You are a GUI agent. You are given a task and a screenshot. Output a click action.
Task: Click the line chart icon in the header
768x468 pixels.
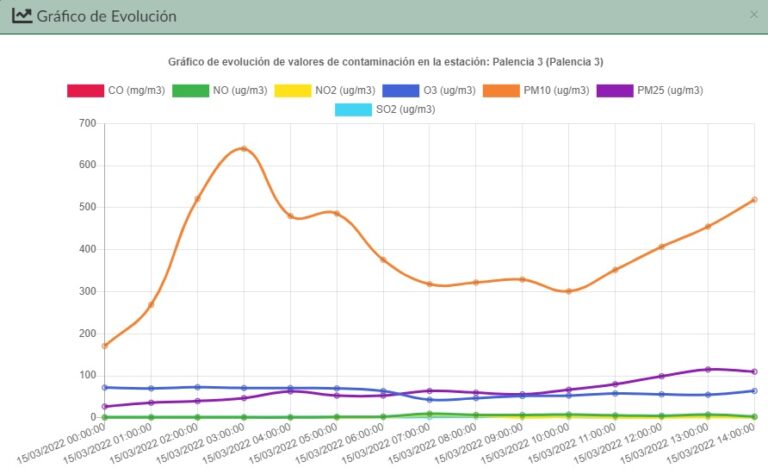pos(22,16)
